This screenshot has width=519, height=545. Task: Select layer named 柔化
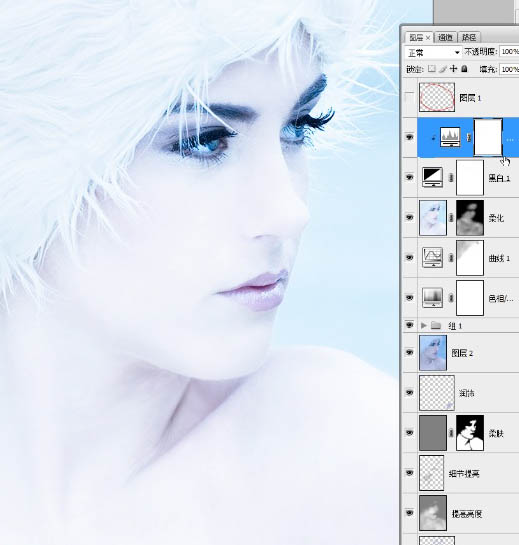click(x=496, y=218)
